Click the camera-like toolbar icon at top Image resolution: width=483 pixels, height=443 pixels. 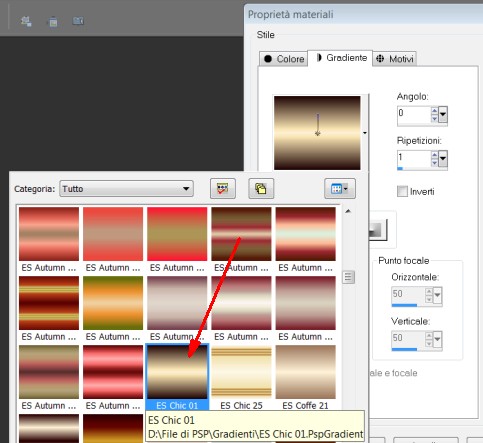tap(78, 21)
